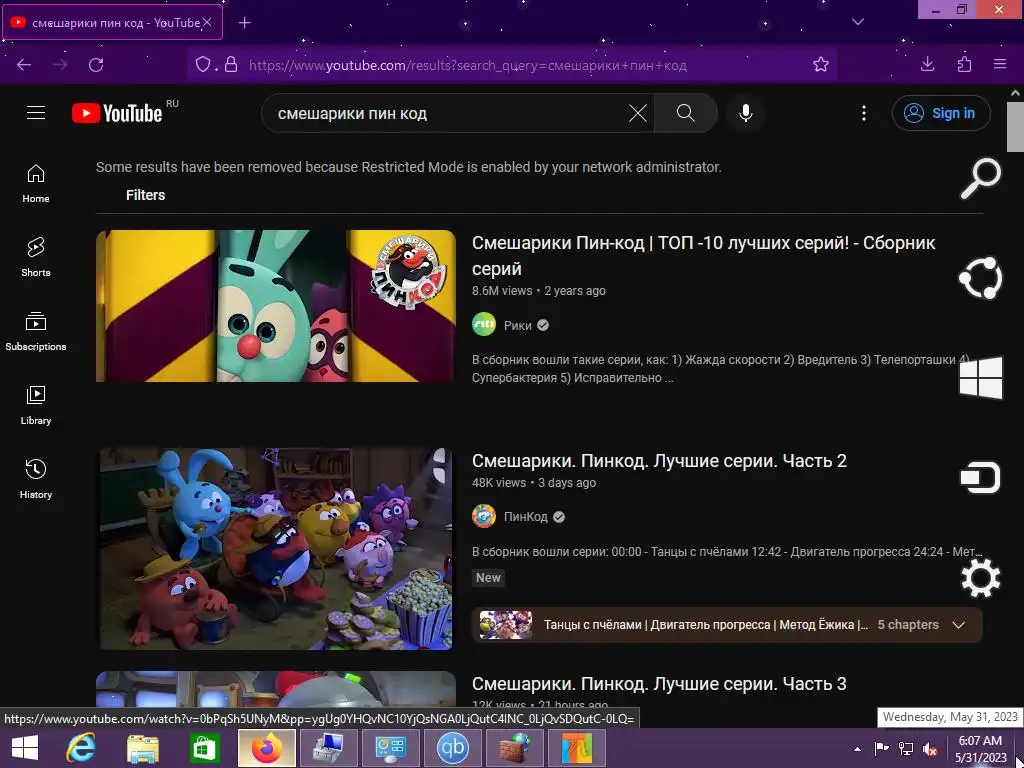The height and width of the screenshot is (768, 1024).
Task: Go to Home in the sidebar
Action: pyautogui.click(x=35, y=184)
